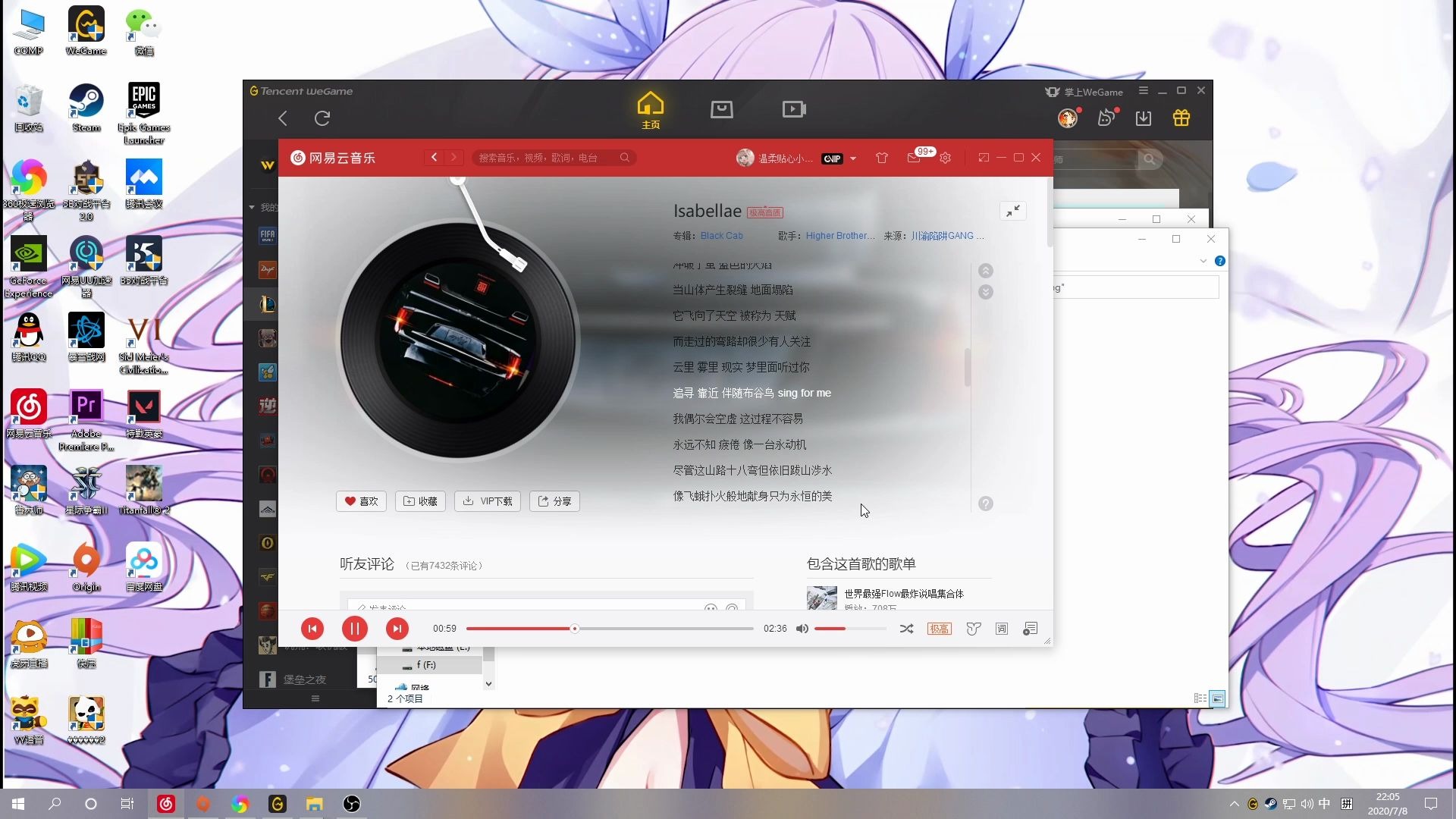Open WeGame friends notification icon

pos(1106,118)
